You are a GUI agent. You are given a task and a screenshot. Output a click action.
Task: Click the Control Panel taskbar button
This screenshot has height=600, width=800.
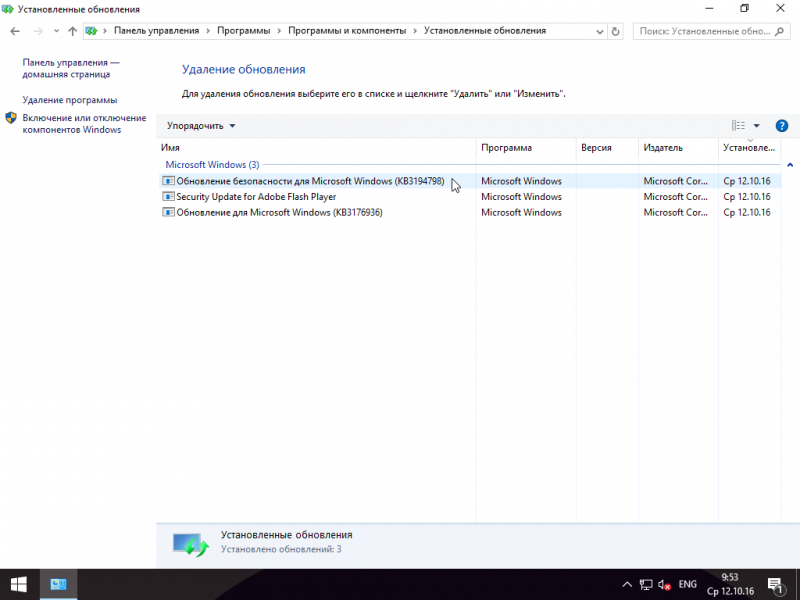pyautogui.click(x=58, y=585)
